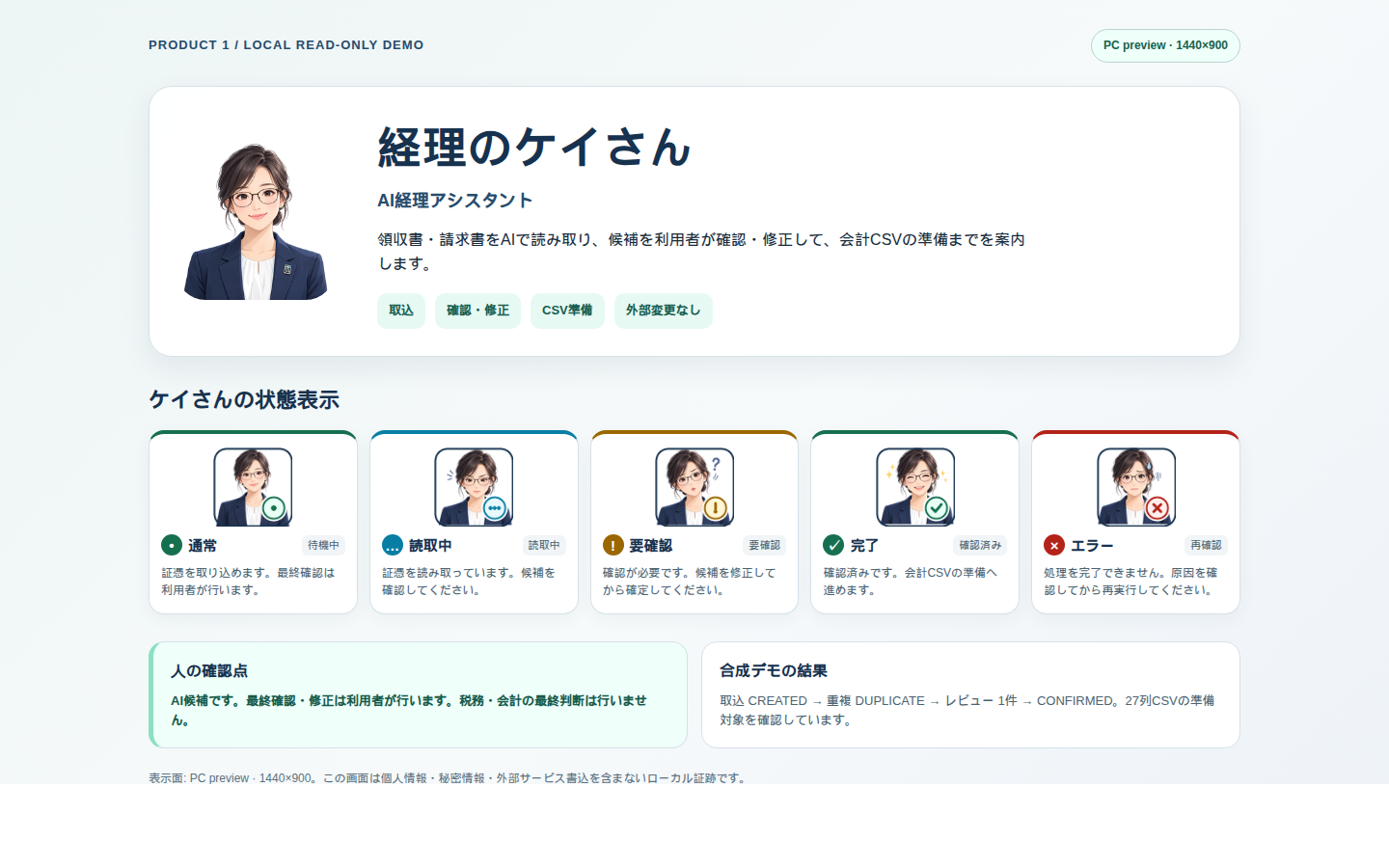The image size is (1389, 868).
Task: Click the 確認済みです description in 完了 card
Action: pyautogui.click(x=911, y=582)
